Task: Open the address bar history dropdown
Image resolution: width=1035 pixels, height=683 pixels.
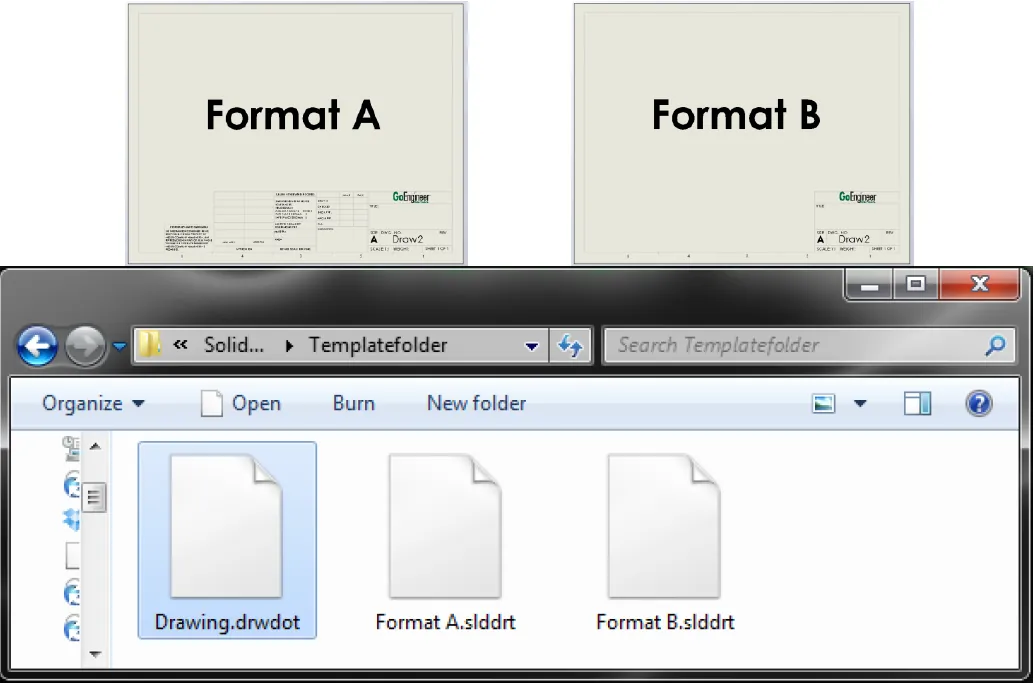Action: 531,345
